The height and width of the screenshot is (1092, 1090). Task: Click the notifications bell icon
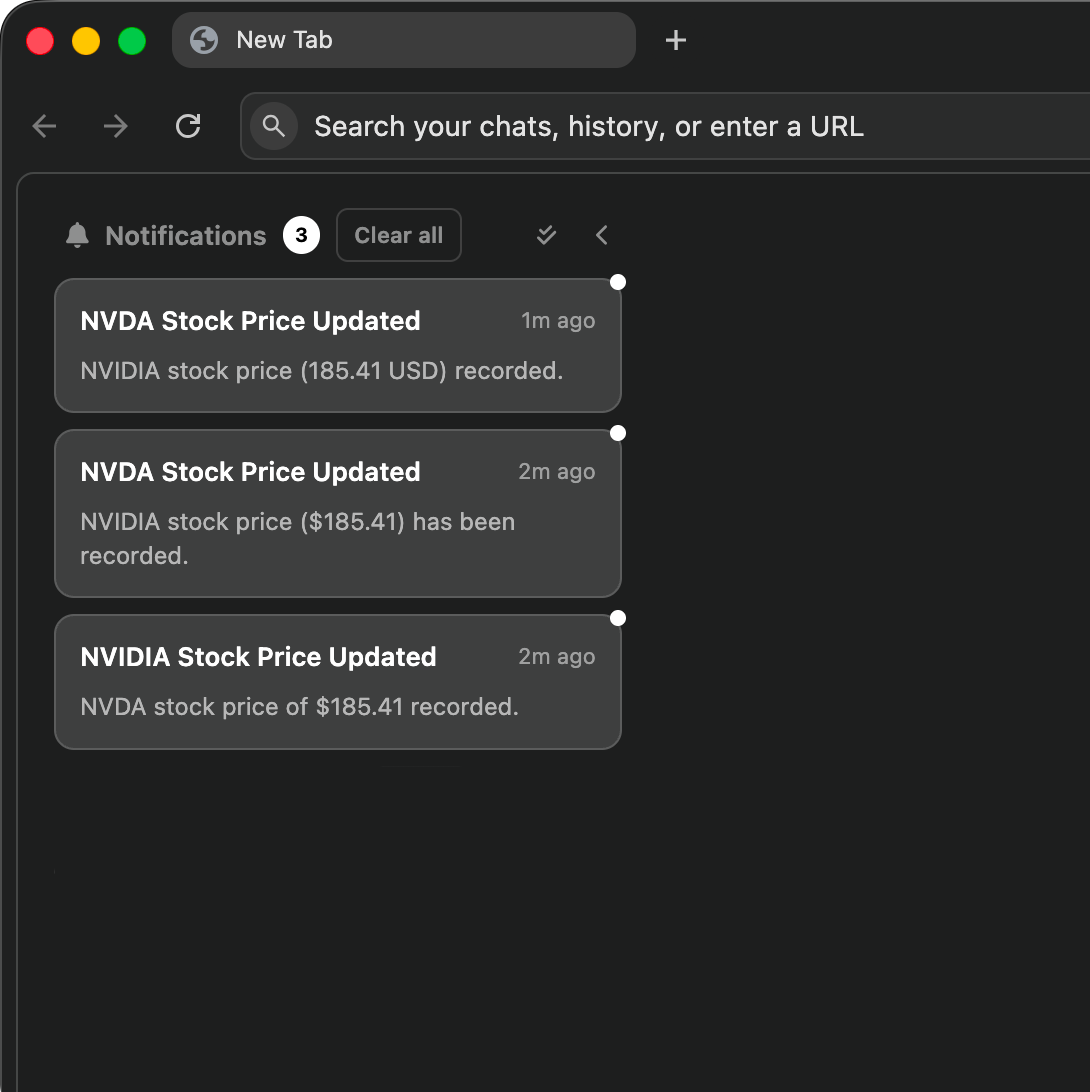77,235
